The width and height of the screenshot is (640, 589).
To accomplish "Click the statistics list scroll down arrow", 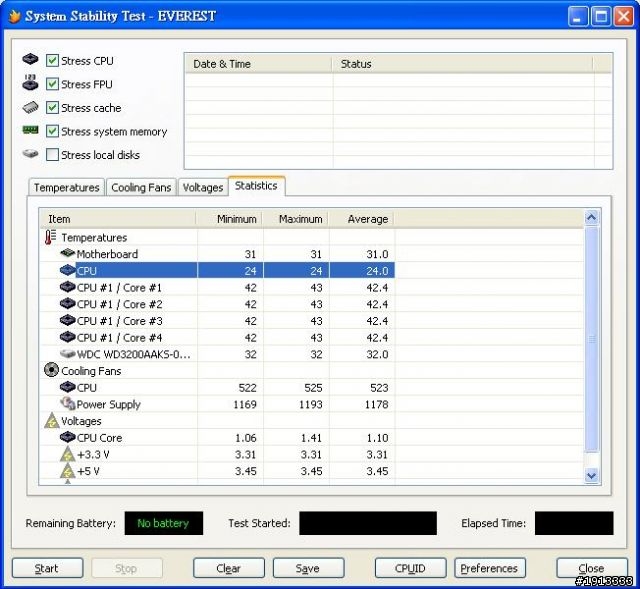I will [x=591, y=475].
